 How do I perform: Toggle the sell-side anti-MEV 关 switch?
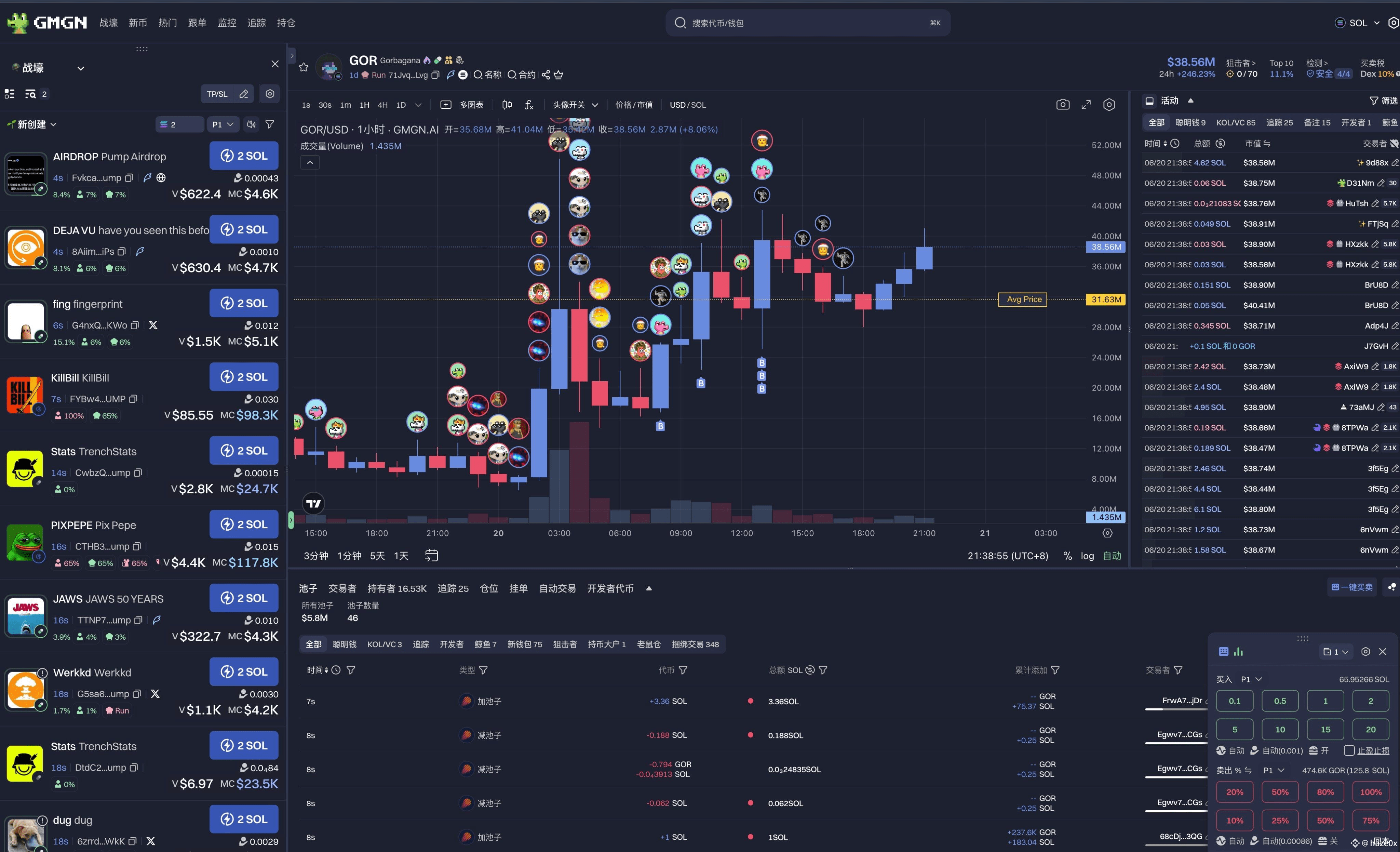click(x=1327, y=841)
